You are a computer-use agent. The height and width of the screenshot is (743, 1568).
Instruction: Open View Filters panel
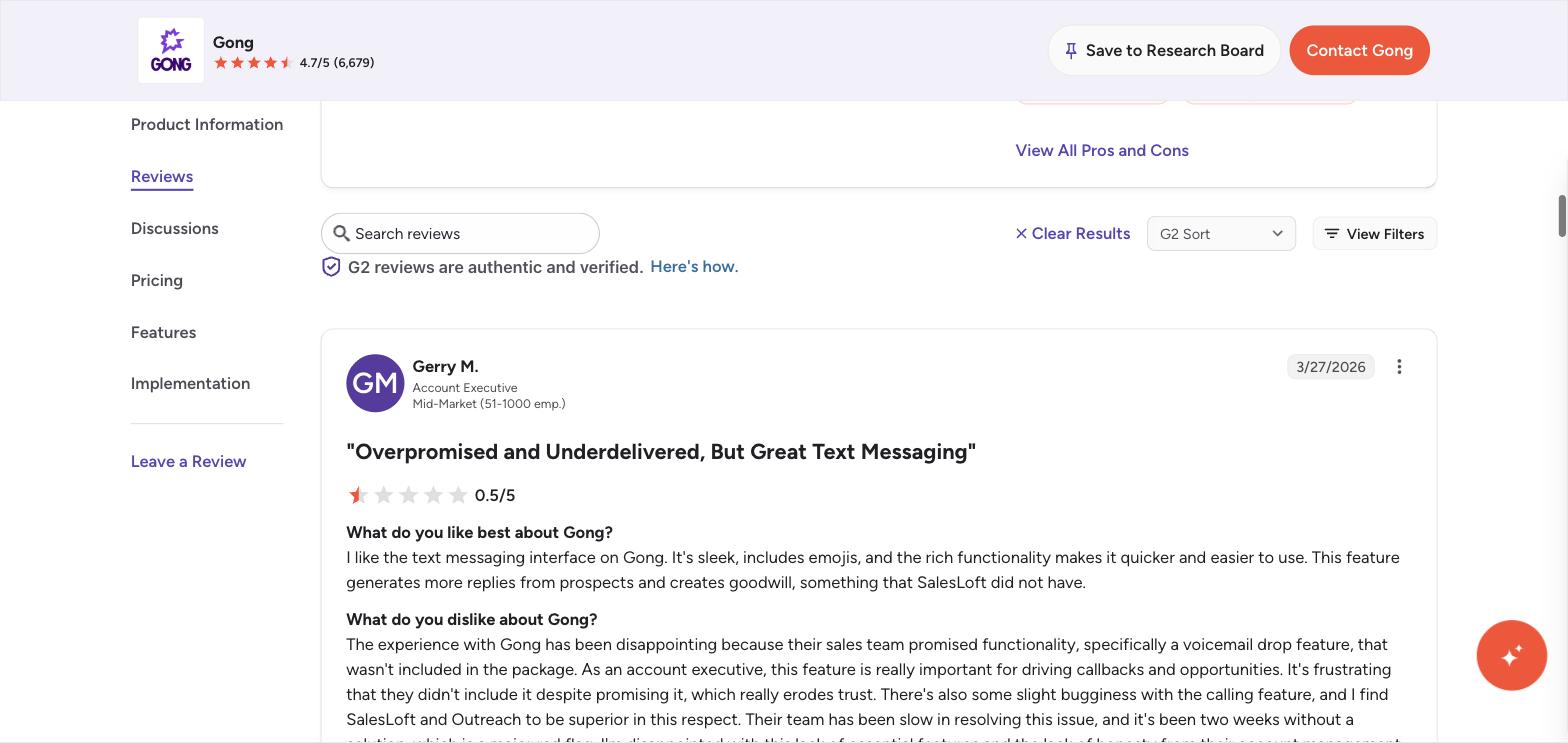[1374, 233]
